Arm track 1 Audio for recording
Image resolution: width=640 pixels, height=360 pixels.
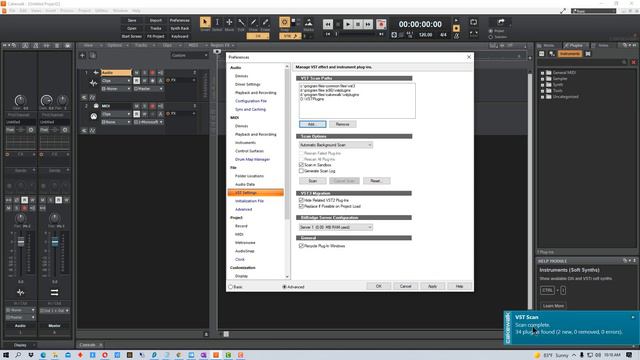pos(152,73)
